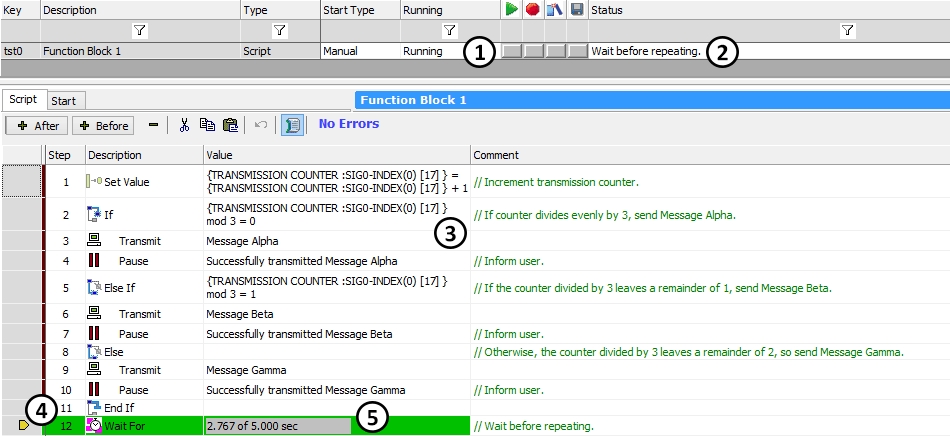950x436 pixels.
Task: Switch to the Start tab
Action: click(64, 100)
